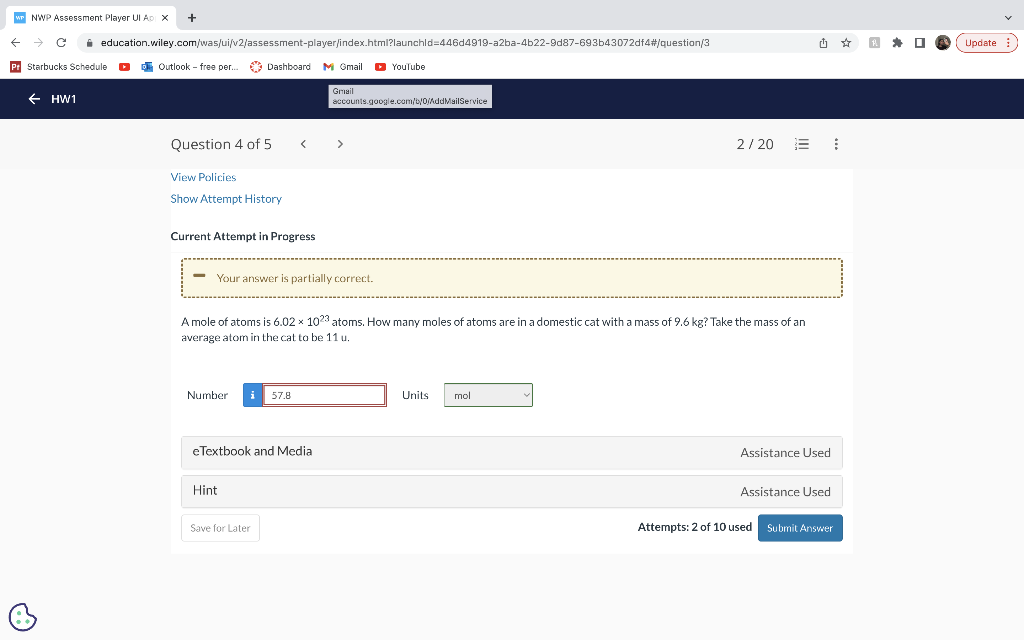Open the three-dot options menu

tap(836, 144)
